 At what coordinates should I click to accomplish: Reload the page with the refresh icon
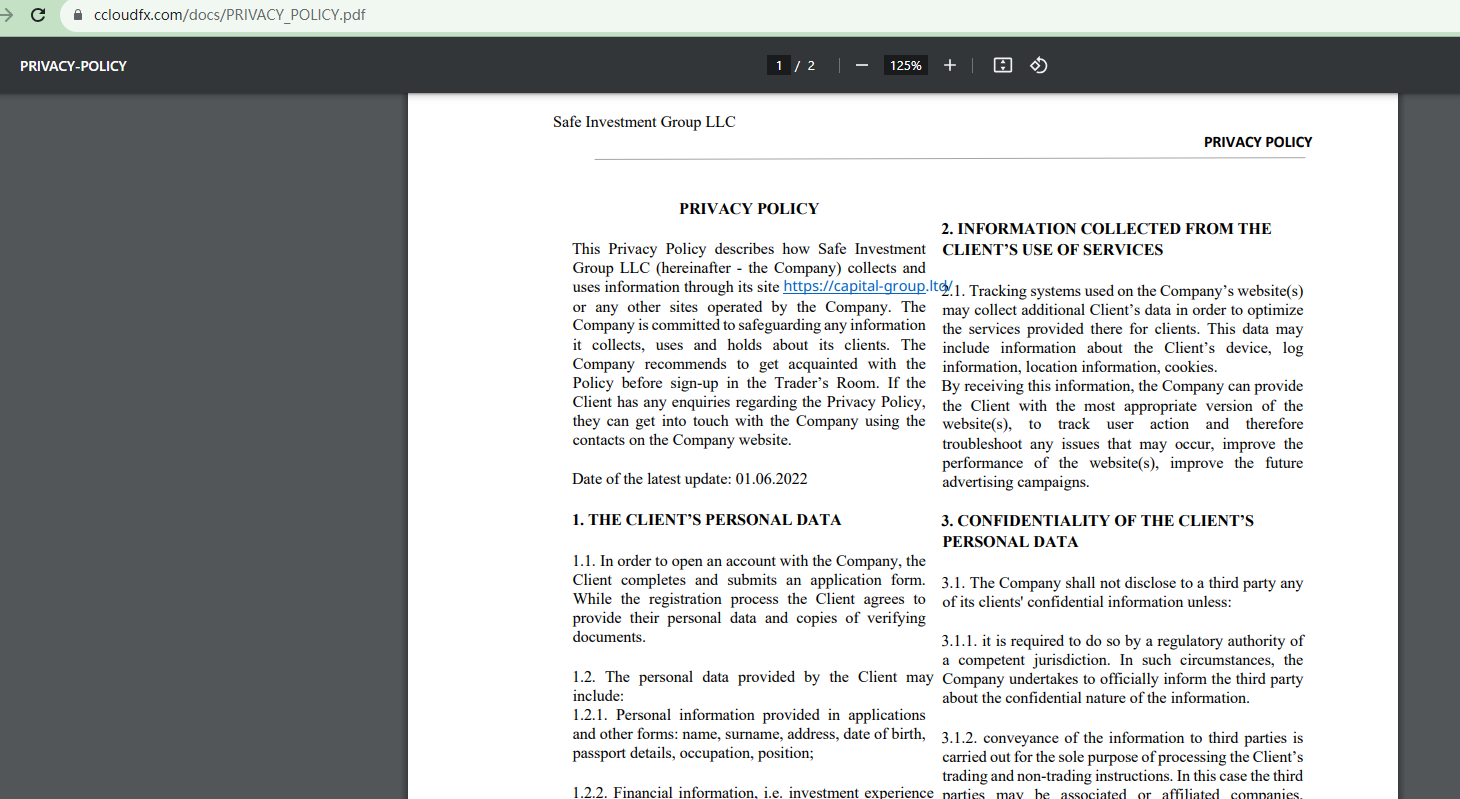coord(38,15)
